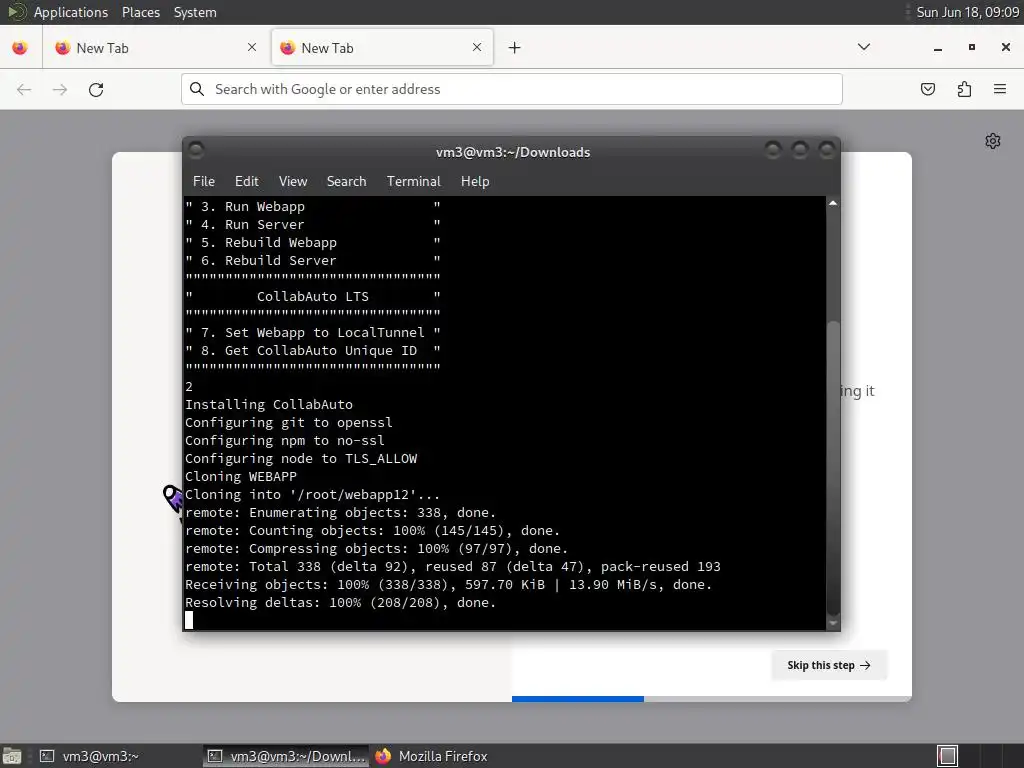
Task: Open the terminal Search menu
Action: [x=346, y=182]
